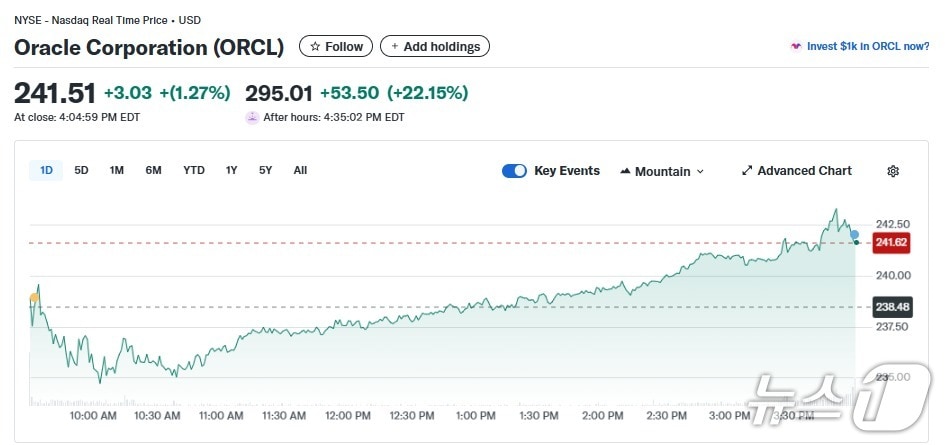Screen dimensions: 945x445
Task: Expand the Mountain chart type dropdown
Action: tap(700, 172)
